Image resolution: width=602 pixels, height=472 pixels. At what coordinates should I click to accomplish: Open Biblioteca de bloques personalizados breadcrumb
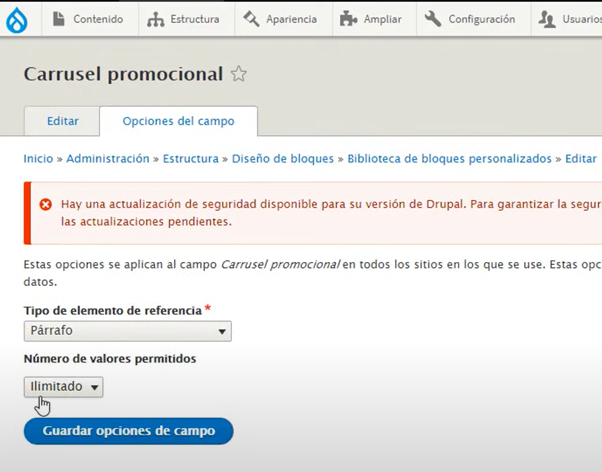coord(449,159)
